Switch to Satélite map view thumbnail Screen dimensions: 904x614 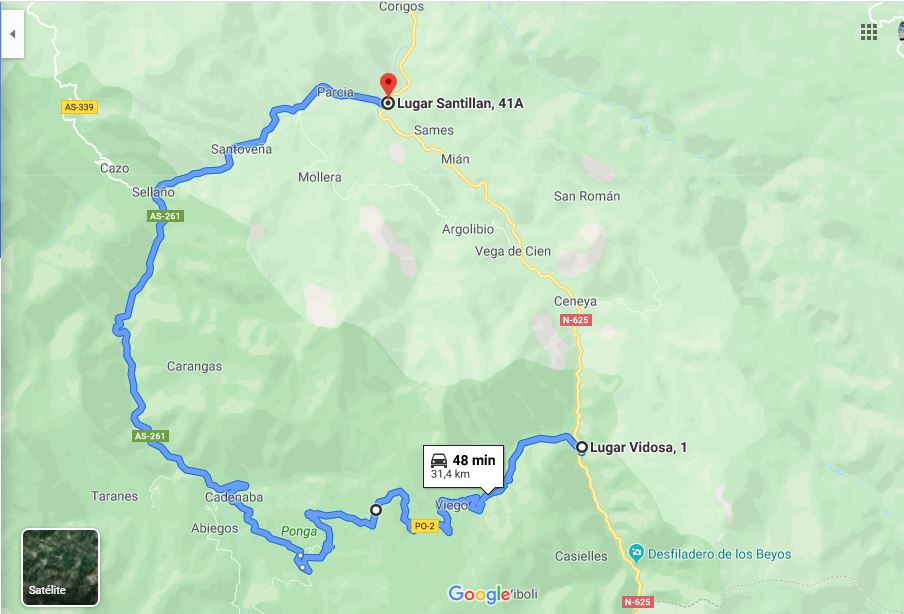pyautogui.click(x=61, y=568)
